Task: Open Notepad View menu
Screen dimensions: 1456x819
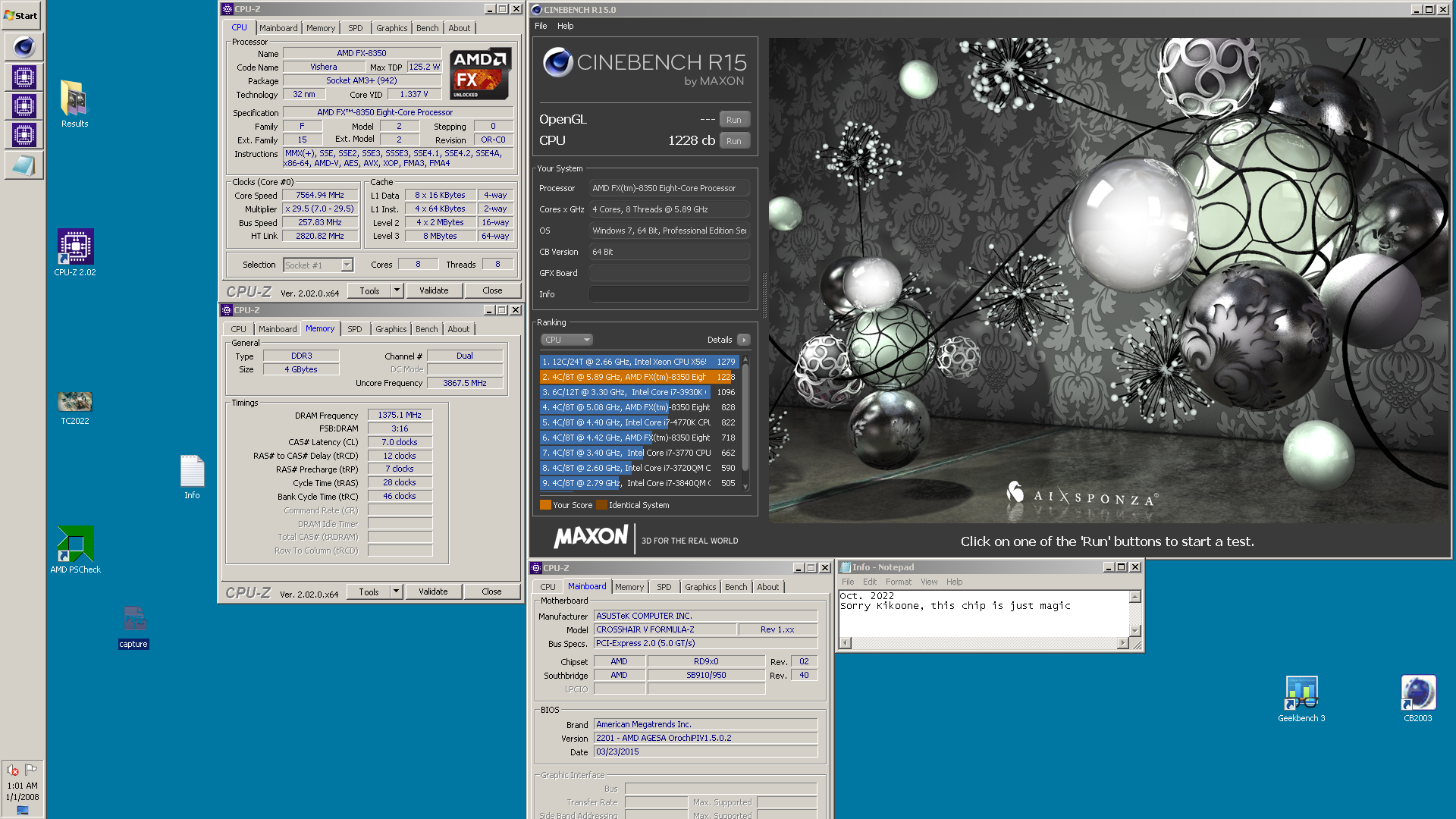Action: 929,582
